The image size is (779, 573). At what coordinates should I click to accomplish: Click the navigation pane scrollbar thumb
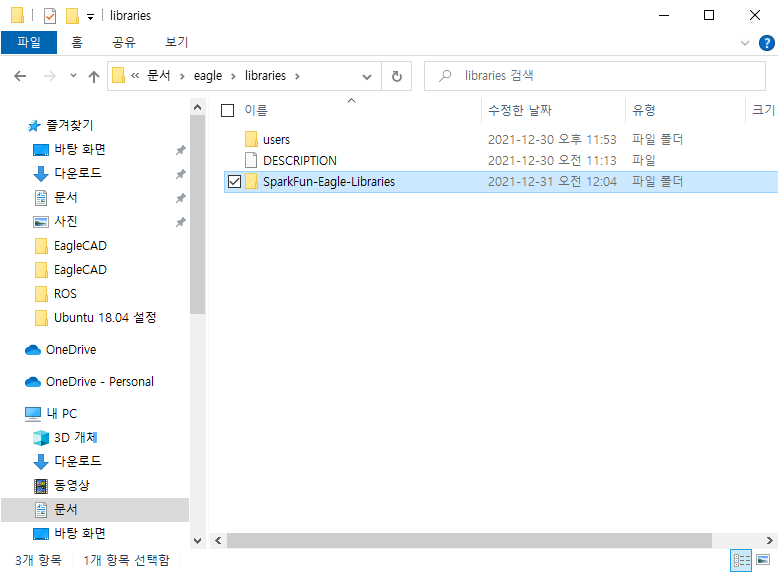coord(197,214)
